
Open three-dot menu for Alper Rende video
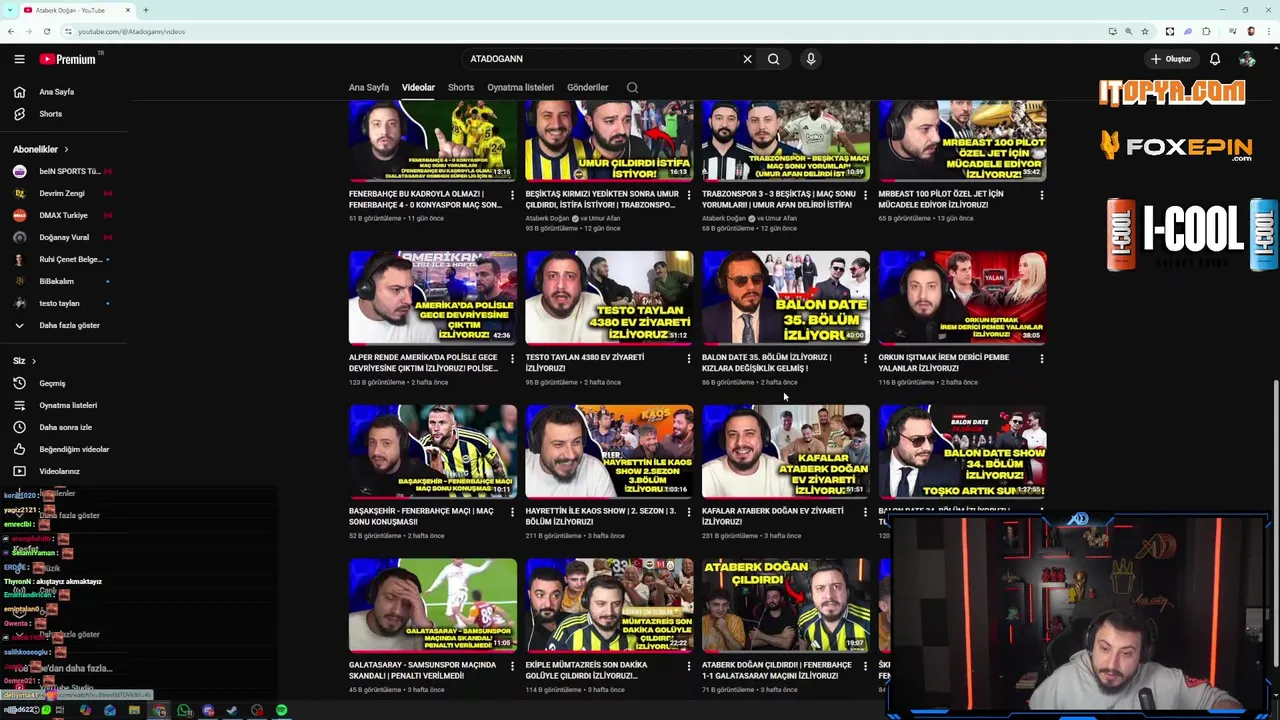(512, 358)
